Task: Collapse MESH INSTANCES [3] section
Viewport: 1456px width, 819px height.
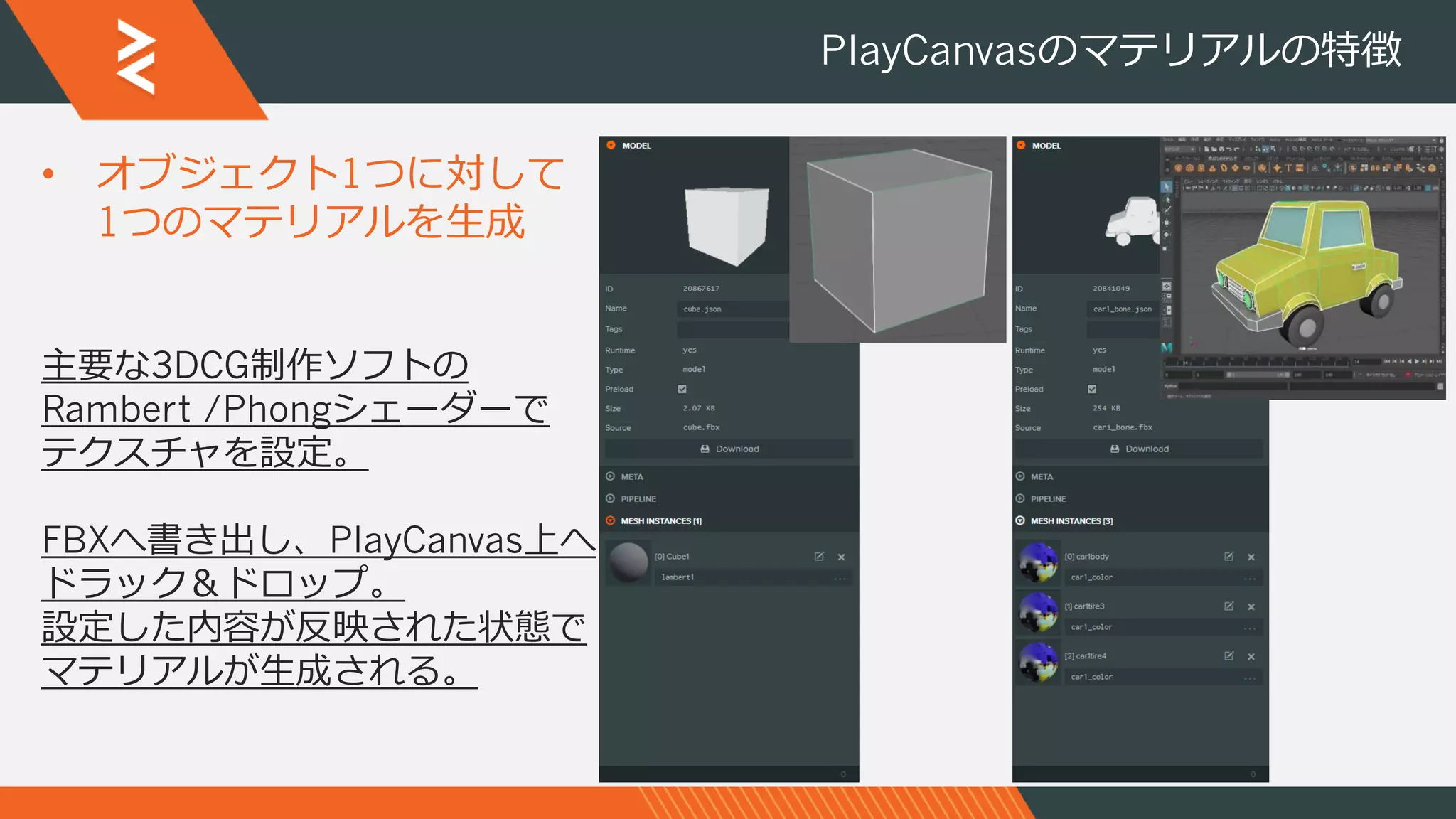Action: 1064,520
